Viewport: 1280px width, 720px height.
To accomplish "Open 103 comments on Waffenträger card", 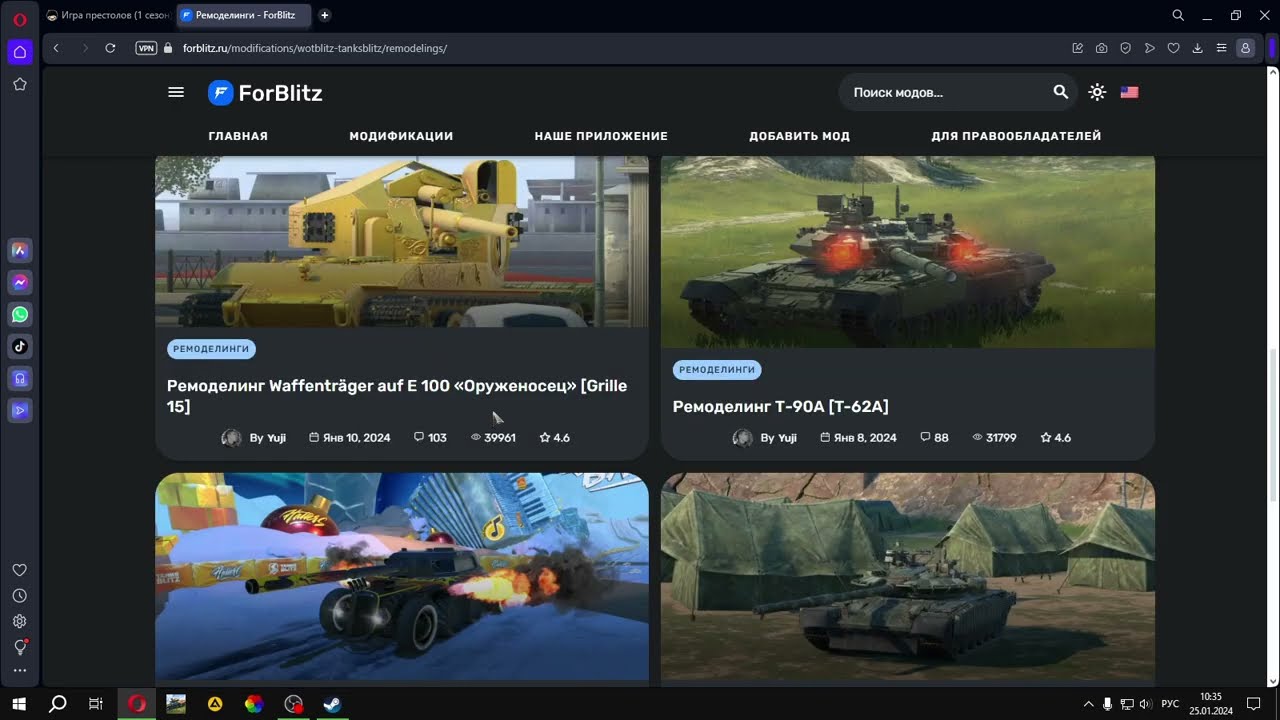I will point(430,438).
